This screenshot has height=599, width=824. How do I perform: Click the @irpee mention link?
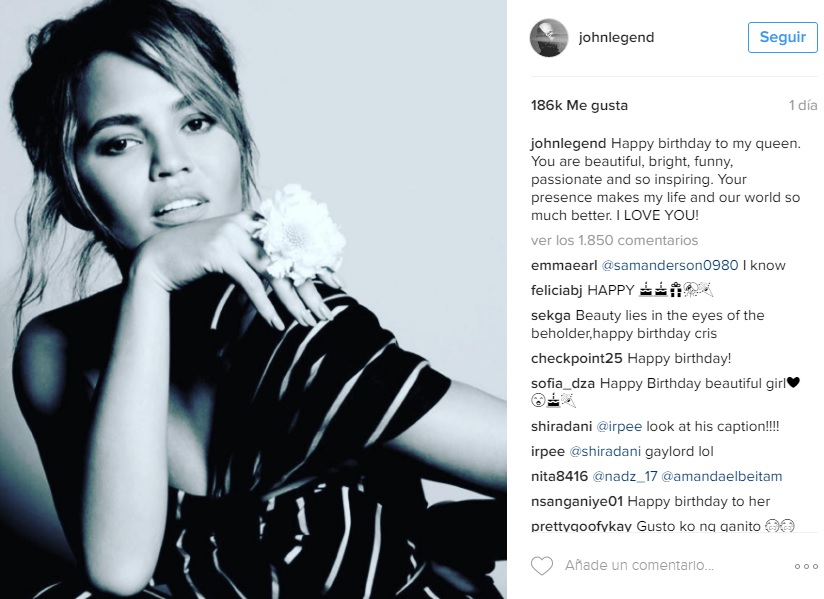coord(619,426)
